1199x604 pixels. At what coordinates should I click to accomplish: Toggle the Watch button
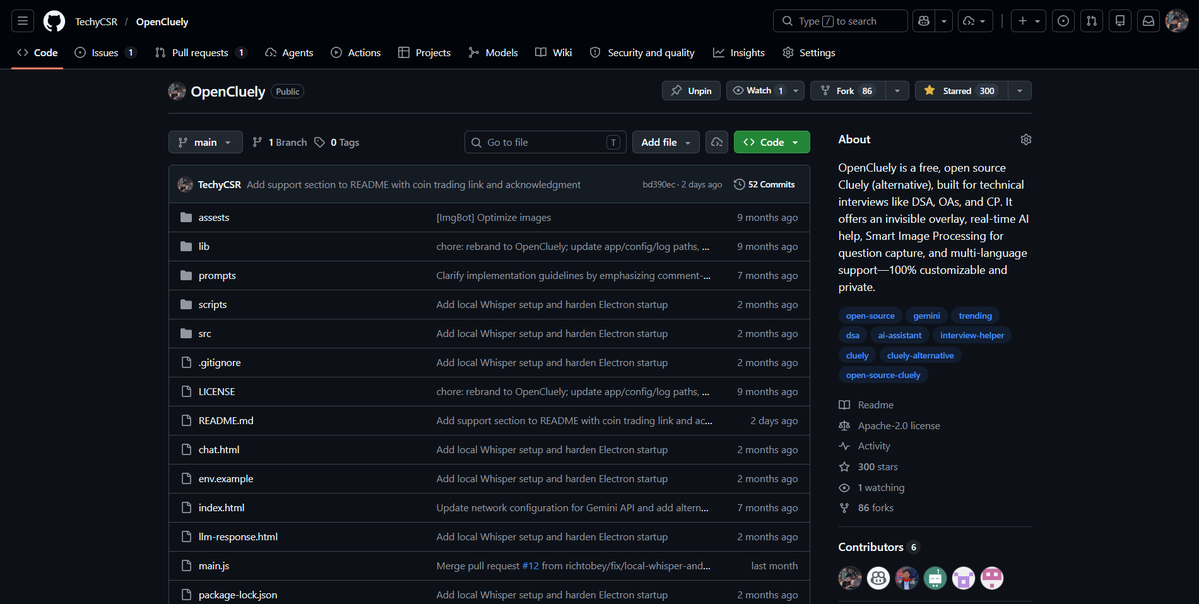point(757,90)
